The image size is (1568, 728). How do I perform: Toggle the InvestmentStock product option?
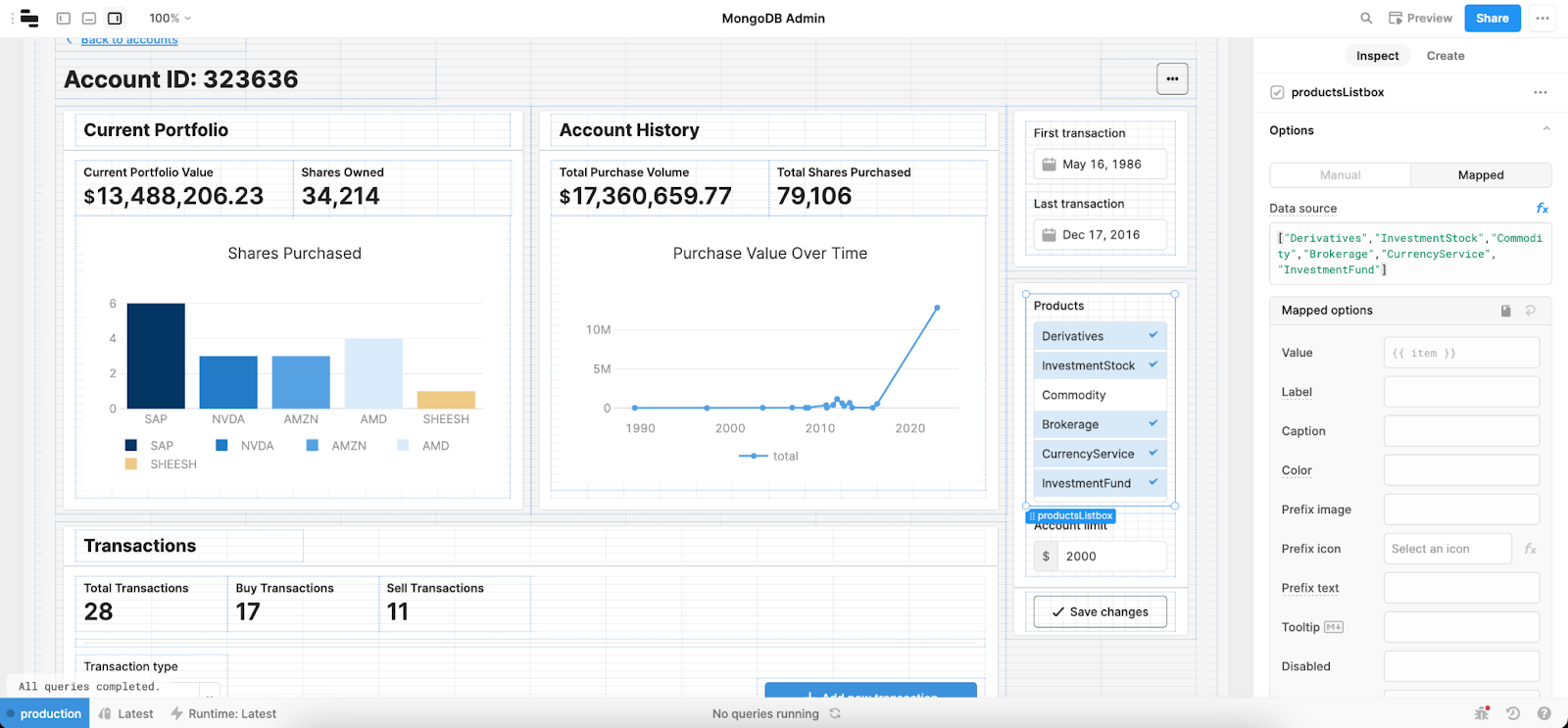(x=1100, y=365)
